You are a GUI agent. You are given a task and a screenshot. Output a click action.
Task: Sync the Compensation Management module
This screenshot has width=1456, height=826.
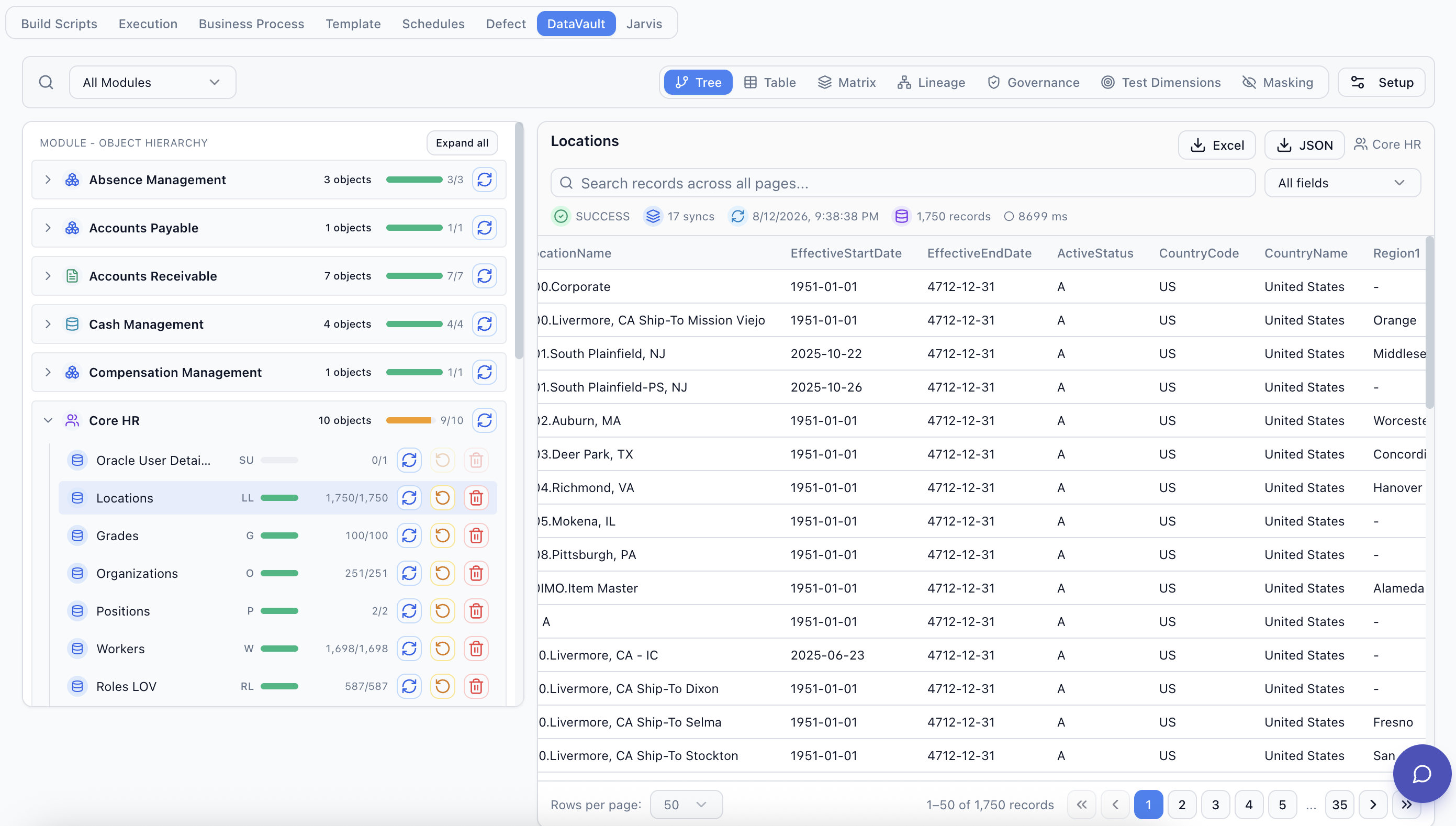click(485, 373)
